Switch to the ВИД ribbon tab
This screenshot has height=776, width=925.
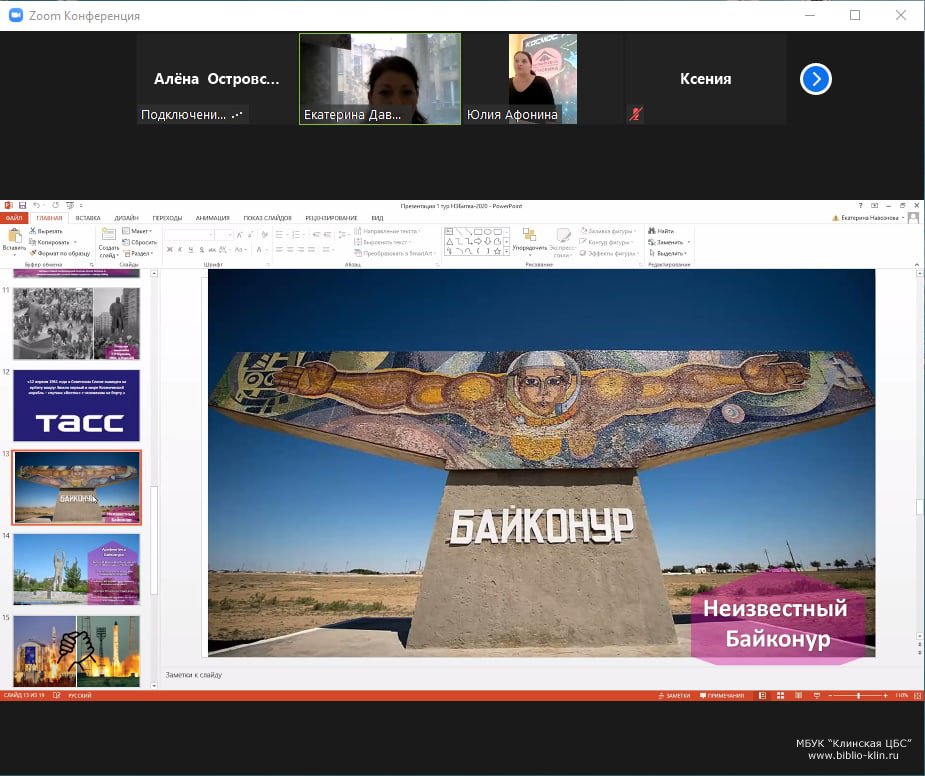pos(378,218)
